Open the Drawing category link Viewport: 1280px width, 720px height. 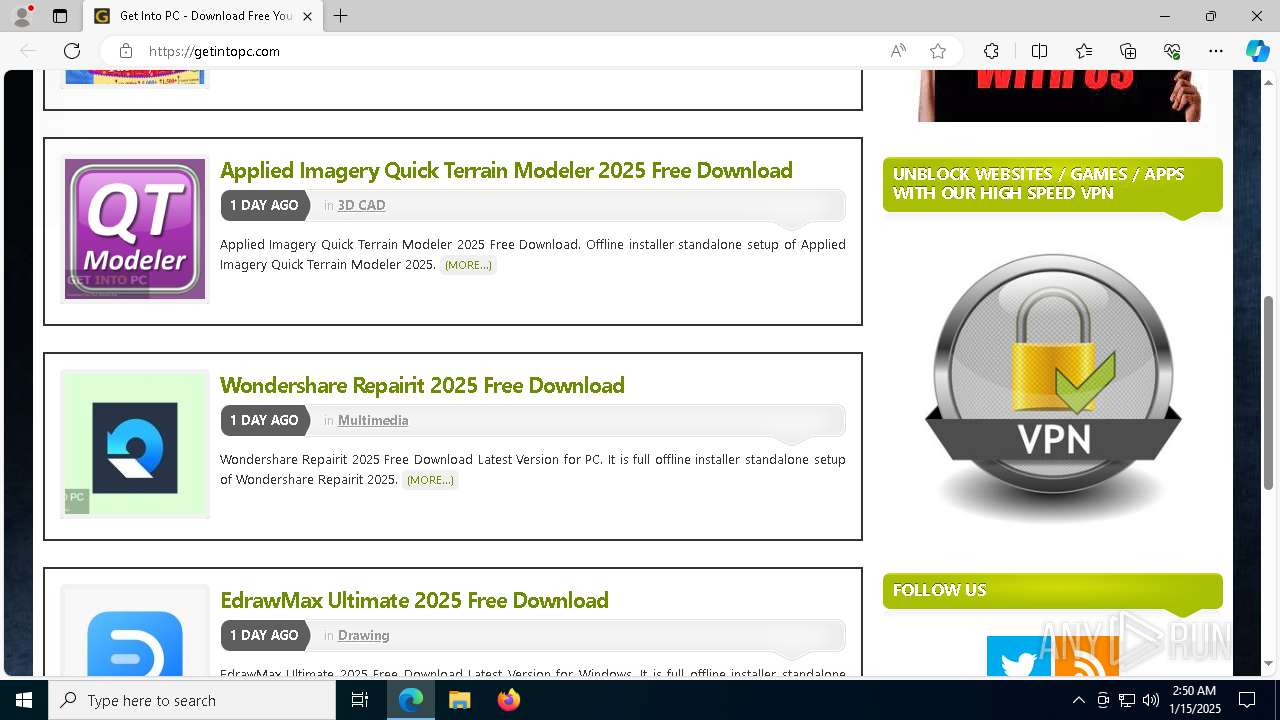[x=363, y=635]
